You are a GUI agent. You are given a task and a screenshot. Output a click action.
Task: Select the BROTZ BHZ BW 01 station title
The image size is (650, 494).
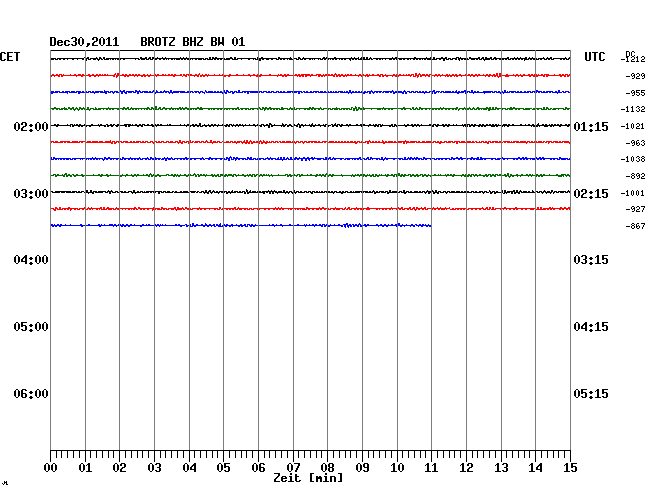click(192, 42)
